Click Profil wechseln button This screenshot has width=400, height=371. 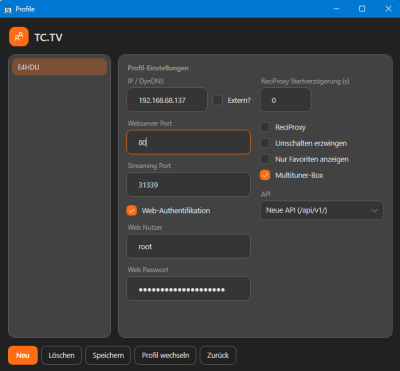click(165, 355)
